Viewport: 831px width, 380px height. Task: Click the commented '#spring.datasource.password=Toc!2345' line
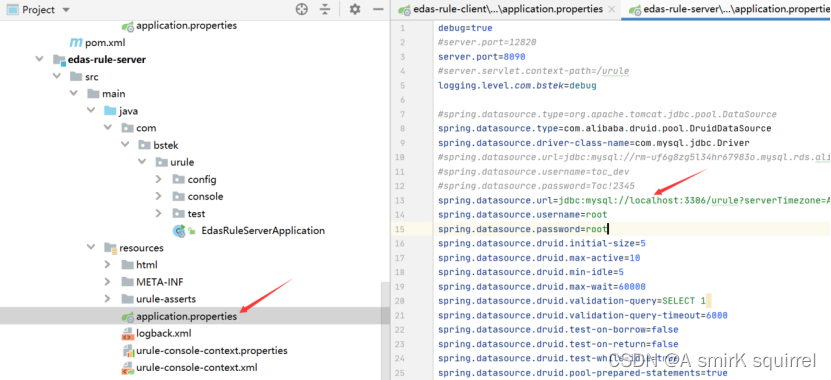(536, 186)
